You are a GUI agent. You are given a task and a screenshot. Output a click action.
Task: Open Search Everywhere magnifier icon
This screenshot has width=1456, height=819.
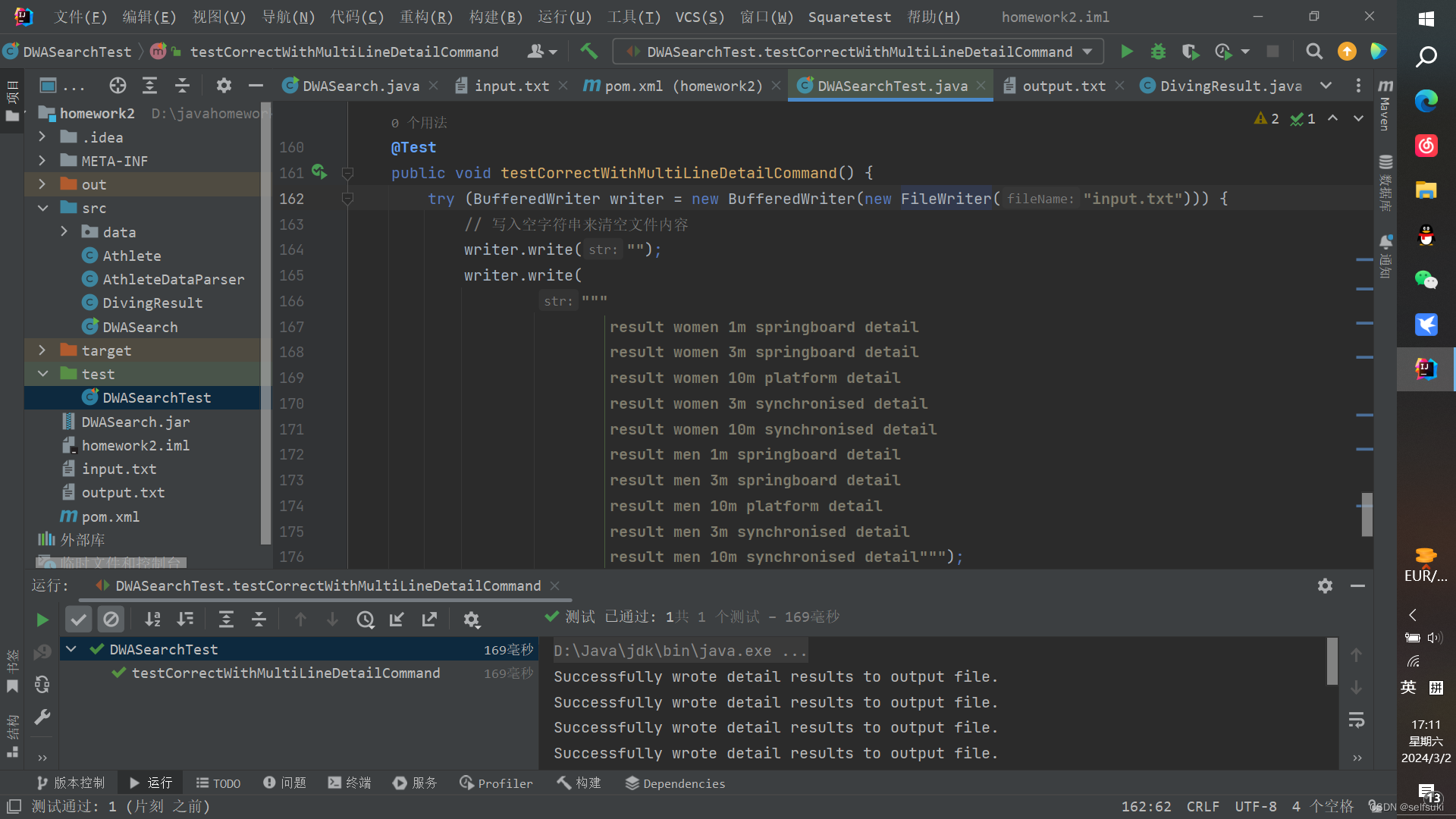pyautogui.click(x=1313, y=52)
